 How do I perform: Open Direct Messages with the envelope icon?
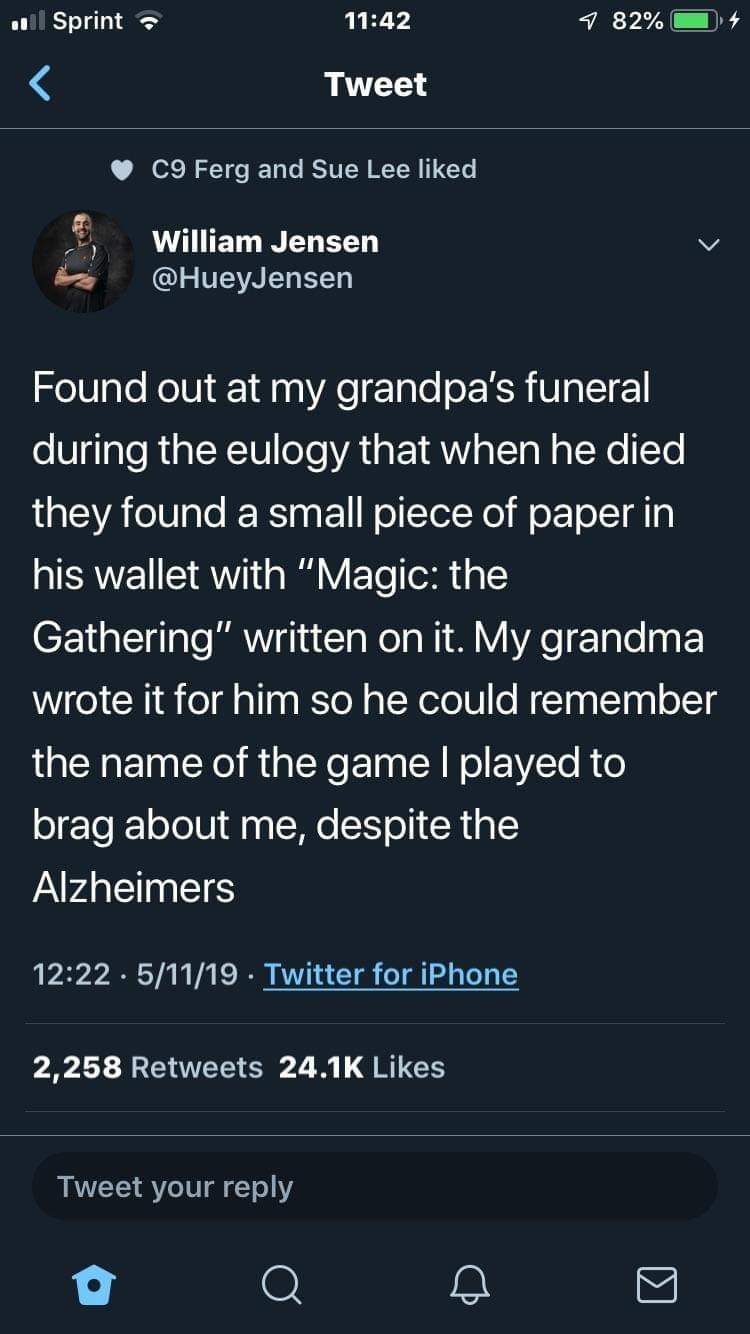tap(656, 1286)
